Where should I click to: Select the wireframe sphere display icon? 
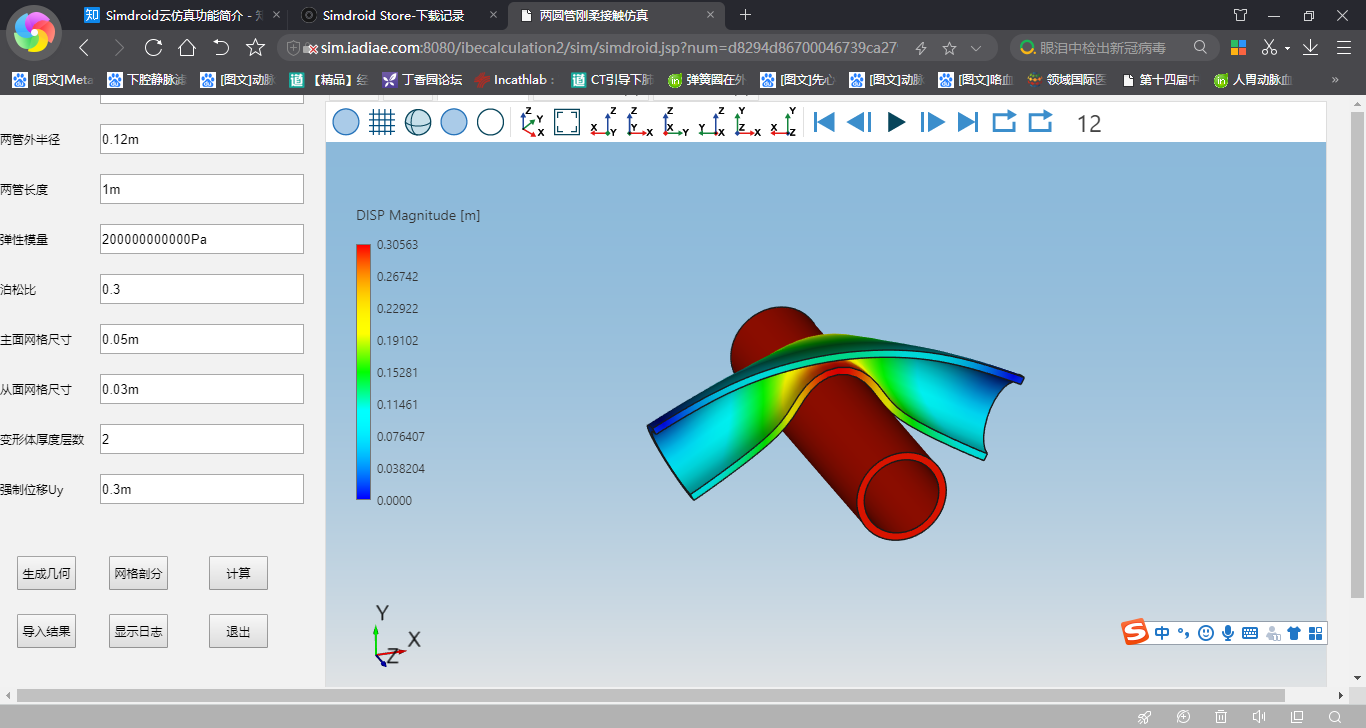(x=418, y=122)
